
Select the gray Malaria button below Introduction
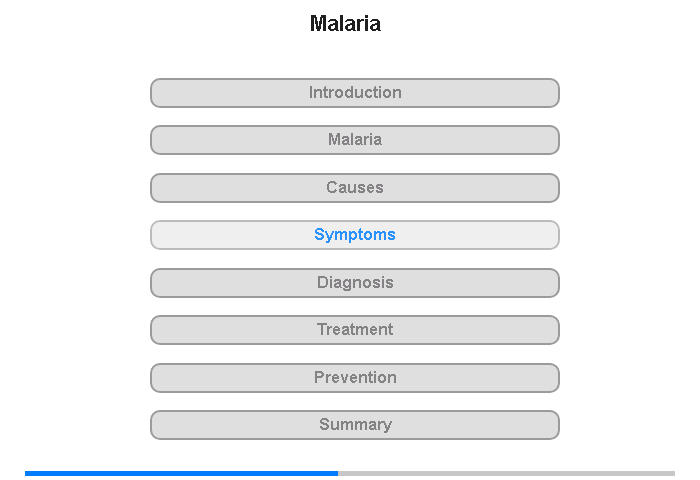(355, 140)
